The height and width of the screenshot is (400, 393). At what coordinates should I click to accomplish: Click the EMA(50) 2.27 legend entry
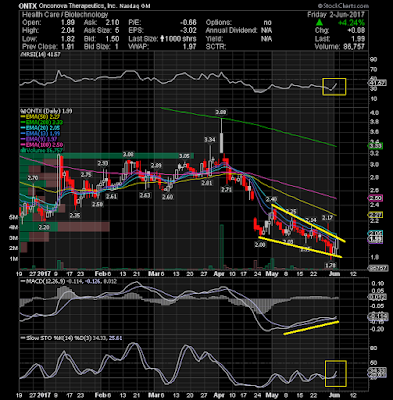point(41,117)
